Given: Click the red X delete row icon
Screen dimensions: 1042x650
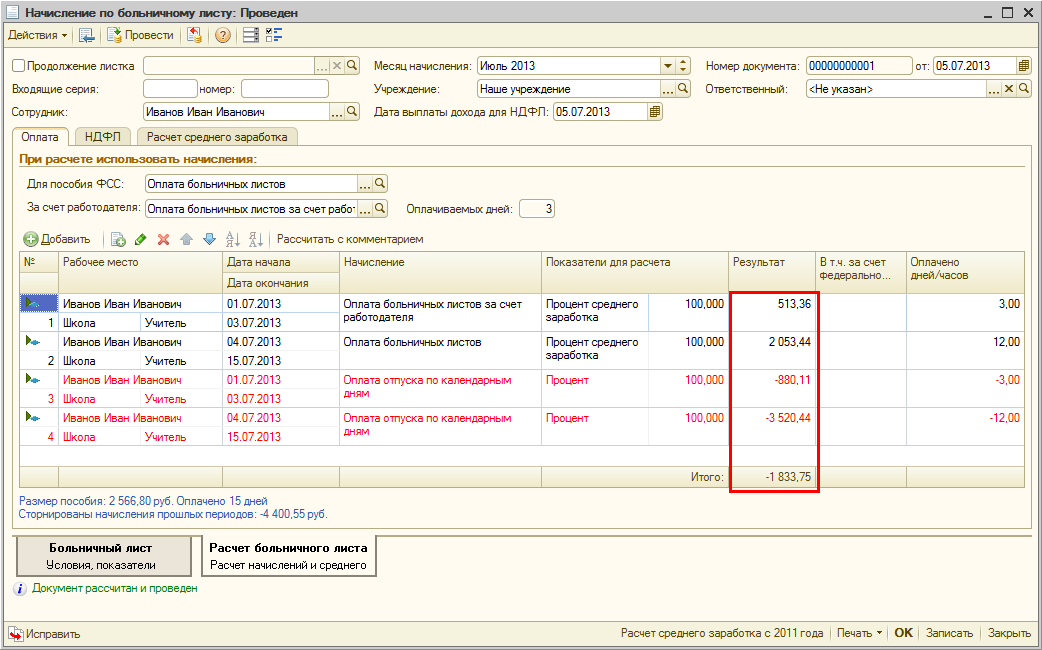Looking at the screenshot, I should (163, 239).
